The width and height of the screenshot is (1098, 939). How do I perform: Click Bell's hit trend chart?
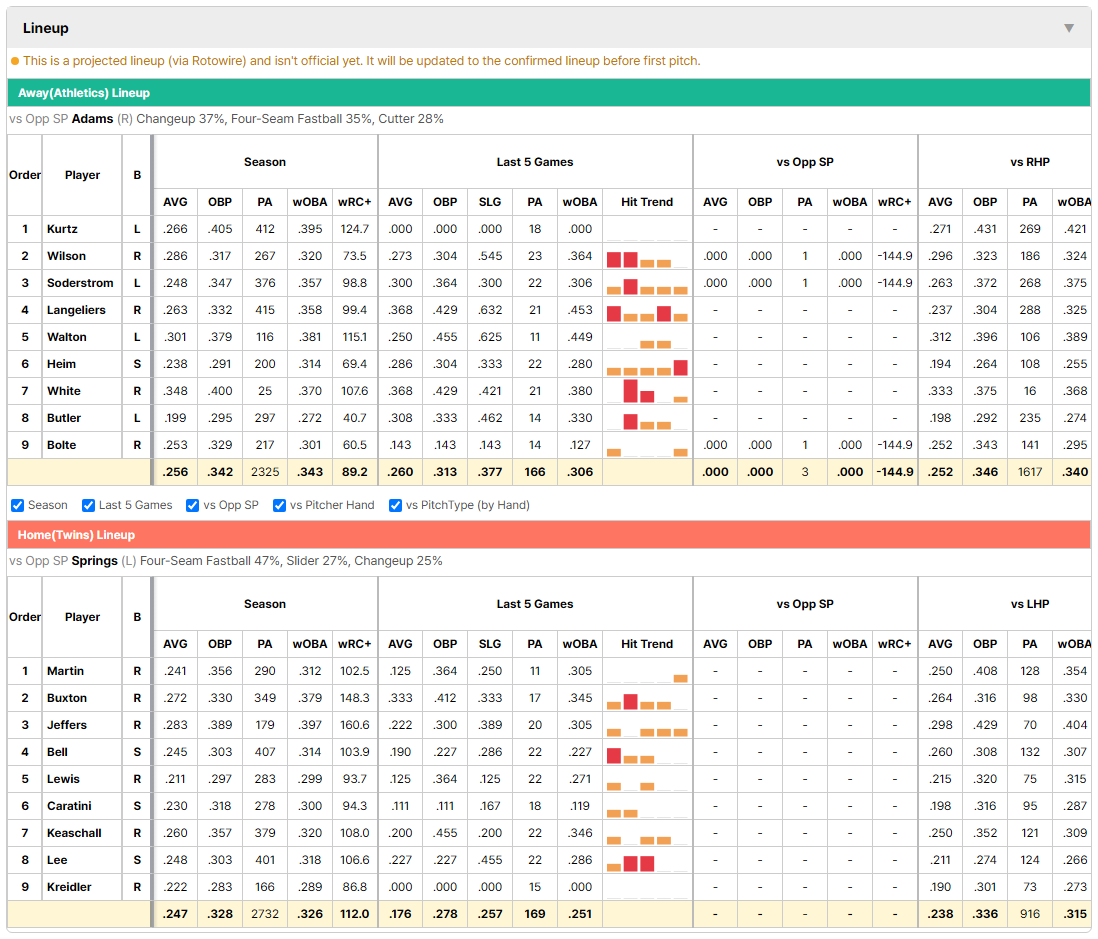pyautogui.click(x=646, y=752)
